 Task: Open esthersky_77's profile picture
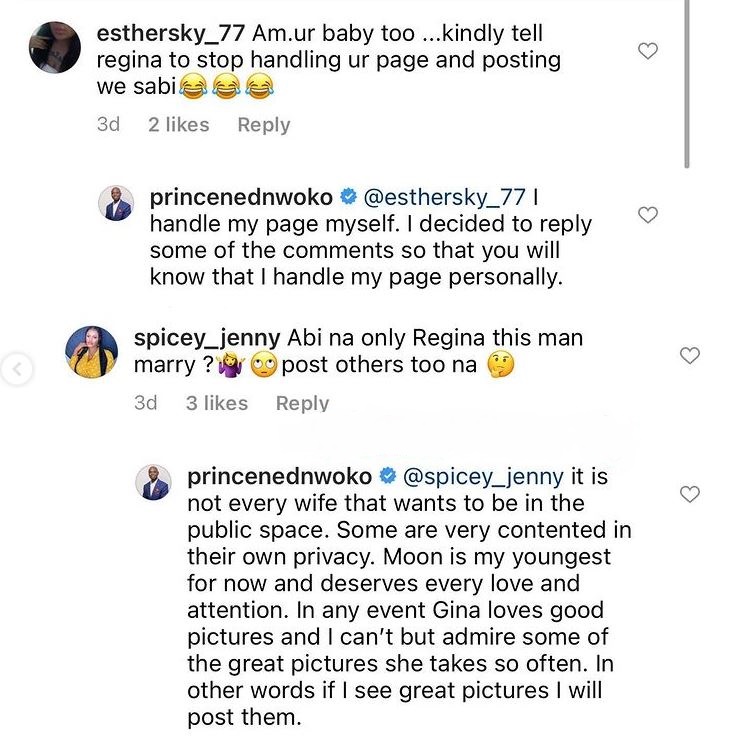55,48
